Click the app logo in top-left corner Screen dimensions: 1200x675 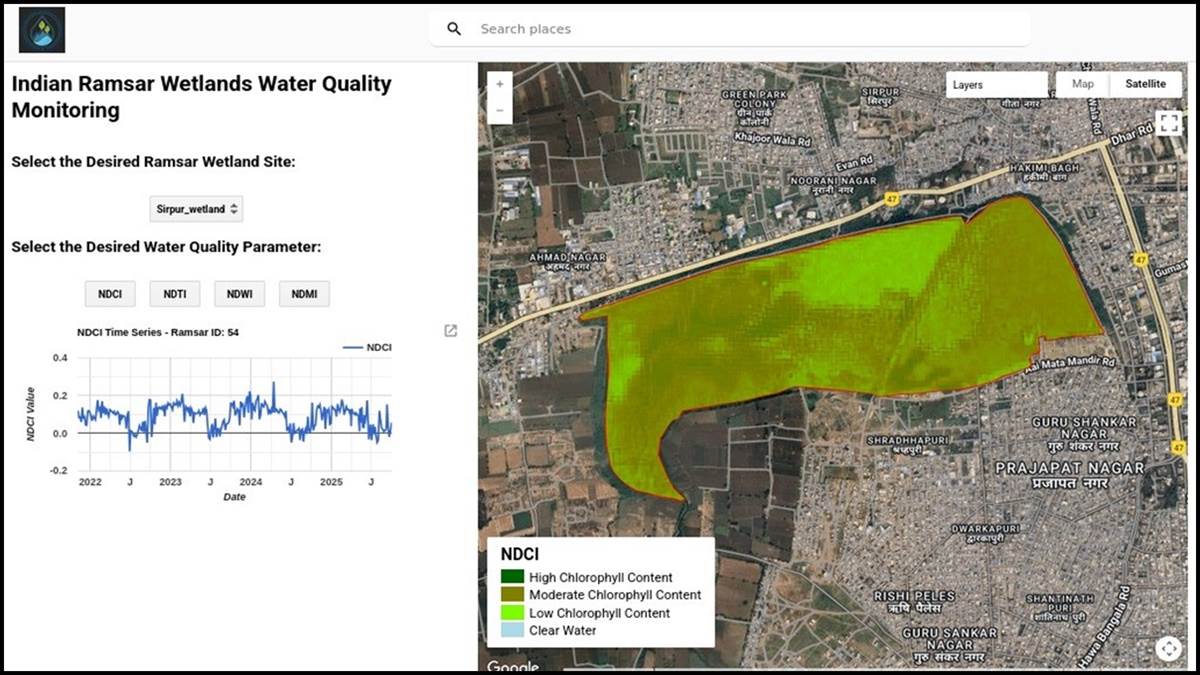42,30
